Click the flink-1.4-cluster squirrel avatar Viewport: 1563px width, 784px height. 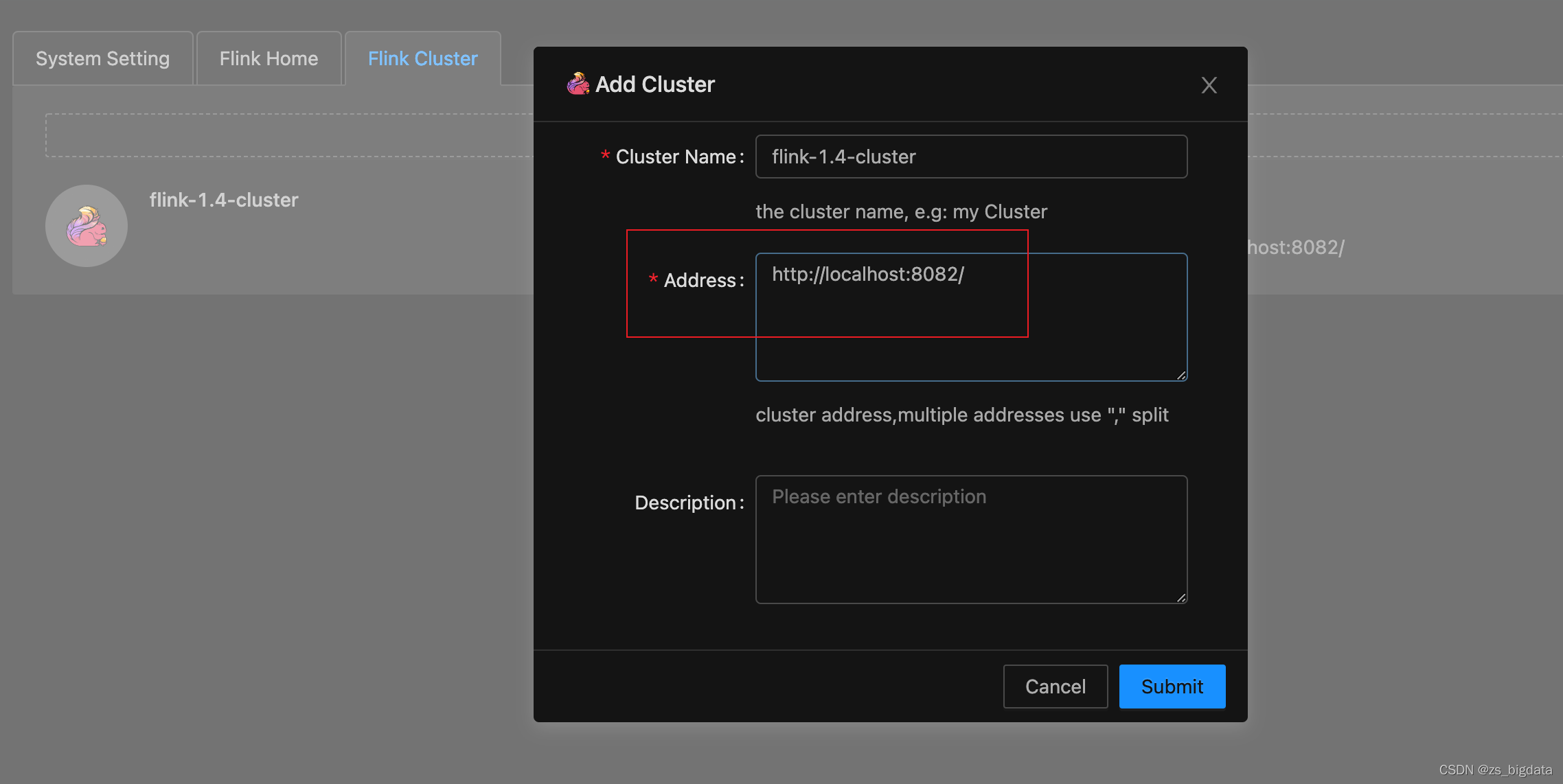pos(87,226)
